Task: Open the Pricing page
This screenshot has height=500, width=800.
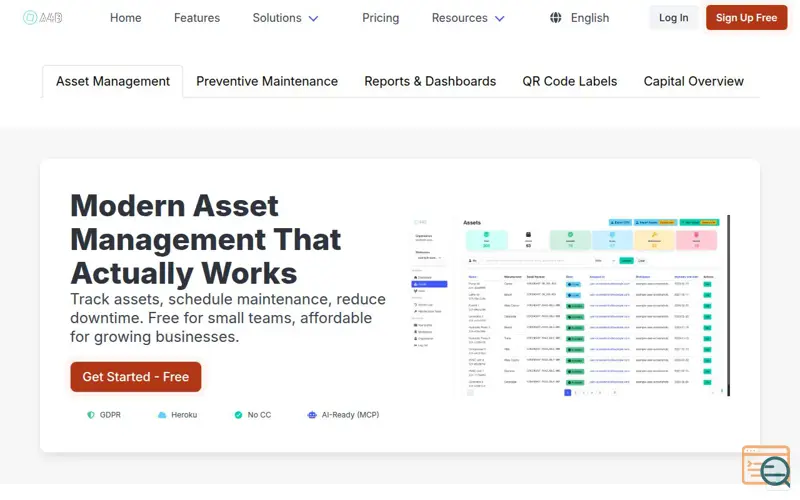Action: tap(381, 18)
